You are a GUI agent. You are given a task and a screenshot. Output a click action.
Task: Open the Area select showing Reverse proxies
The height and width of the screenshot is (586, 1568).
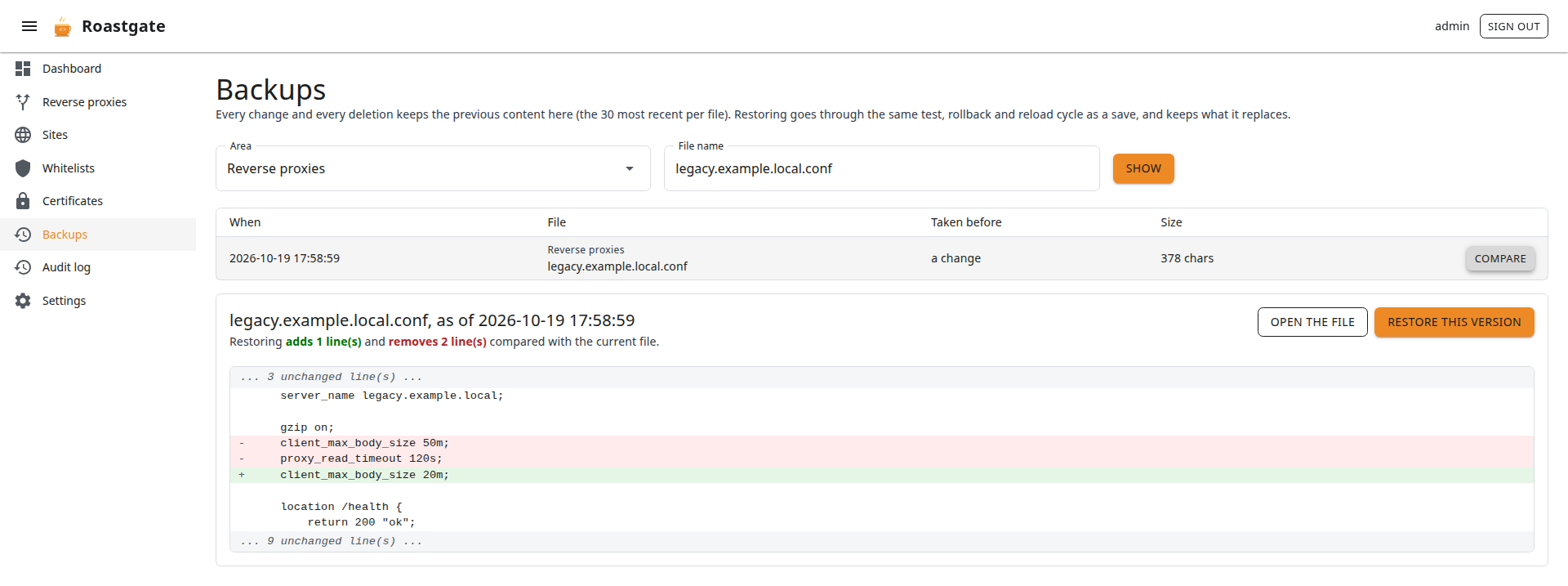point(433,168)
